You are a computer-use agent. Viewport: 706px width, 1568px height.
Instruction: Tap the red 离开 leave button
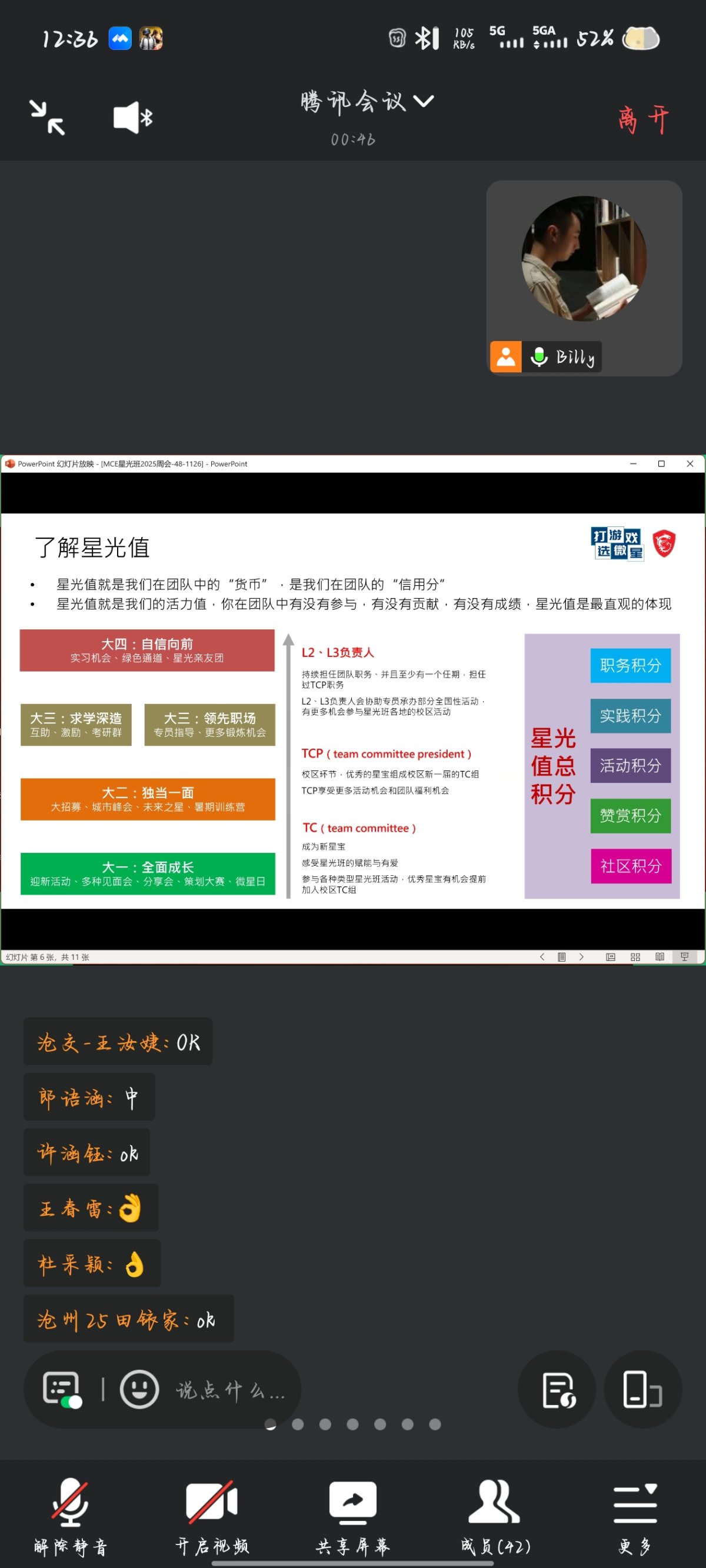coord(643,119)
